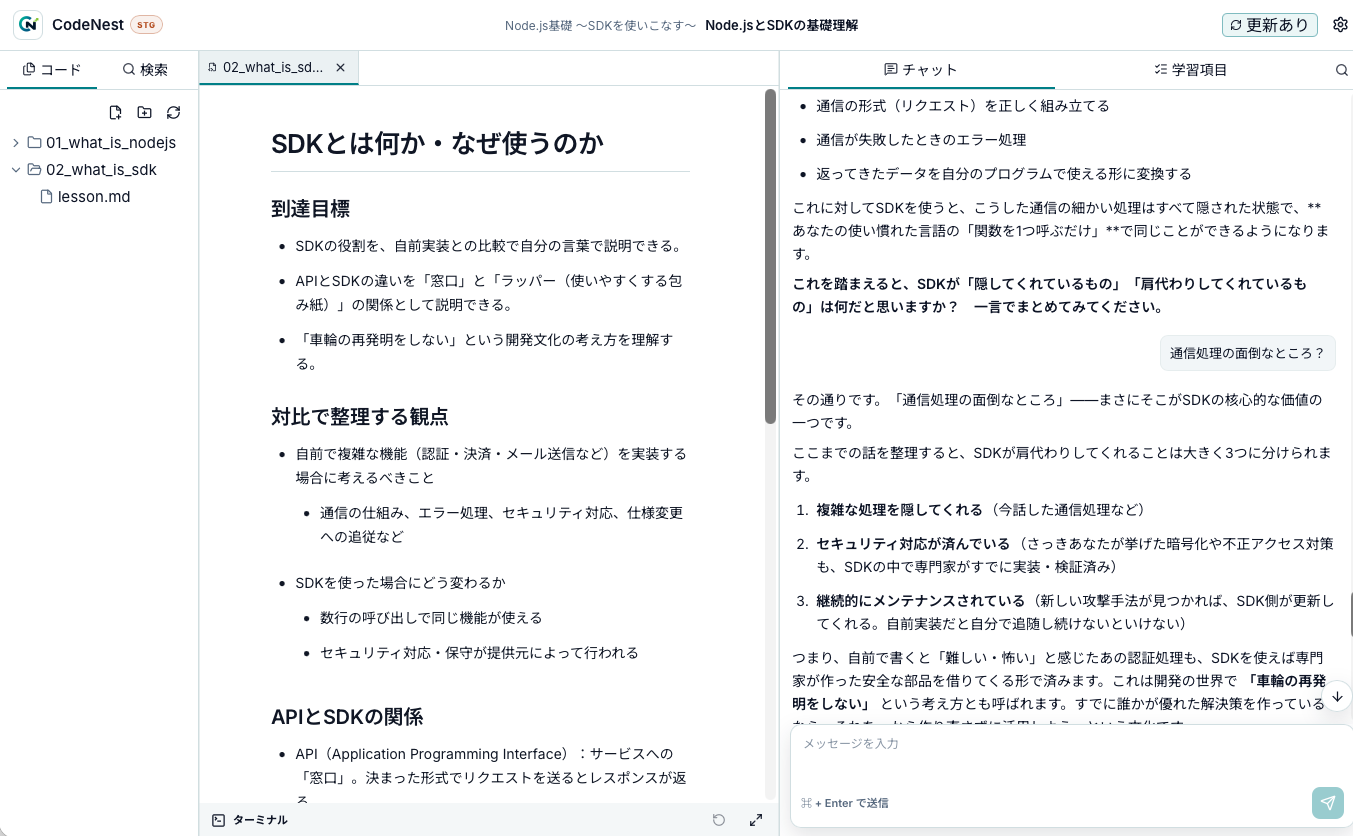Click the 更新あり button

click(x=1269, y=25)
